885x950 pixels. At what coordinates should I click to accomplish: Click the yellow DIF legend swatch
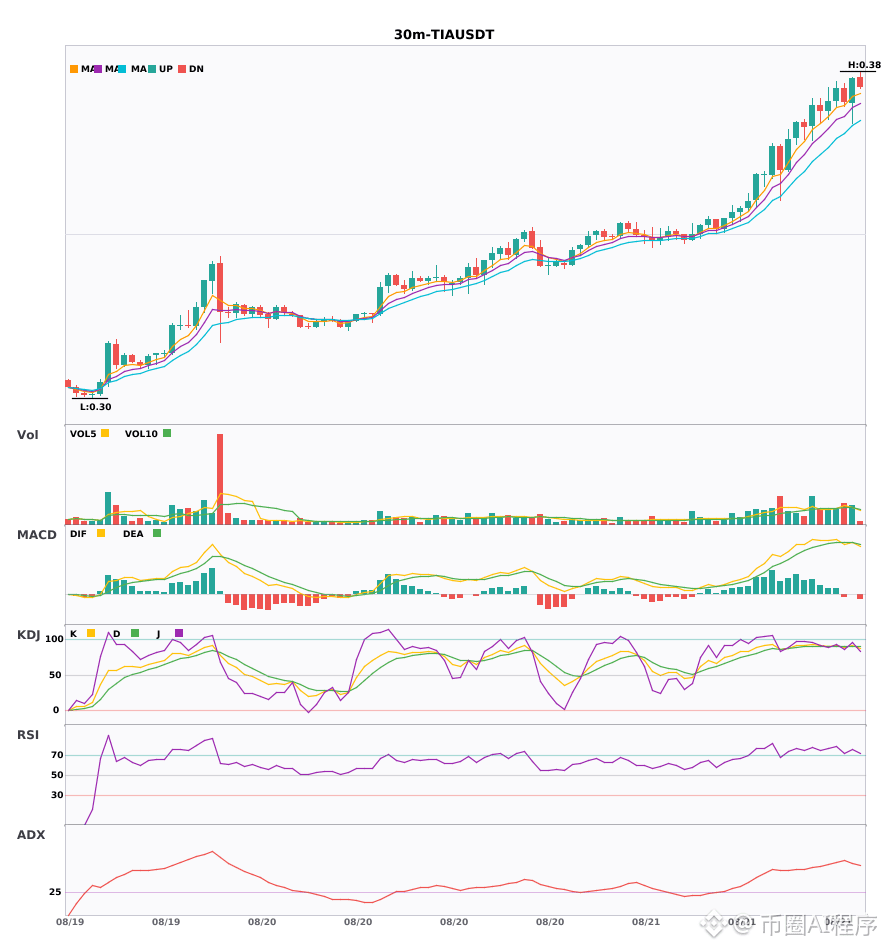[x=101, y=533]
